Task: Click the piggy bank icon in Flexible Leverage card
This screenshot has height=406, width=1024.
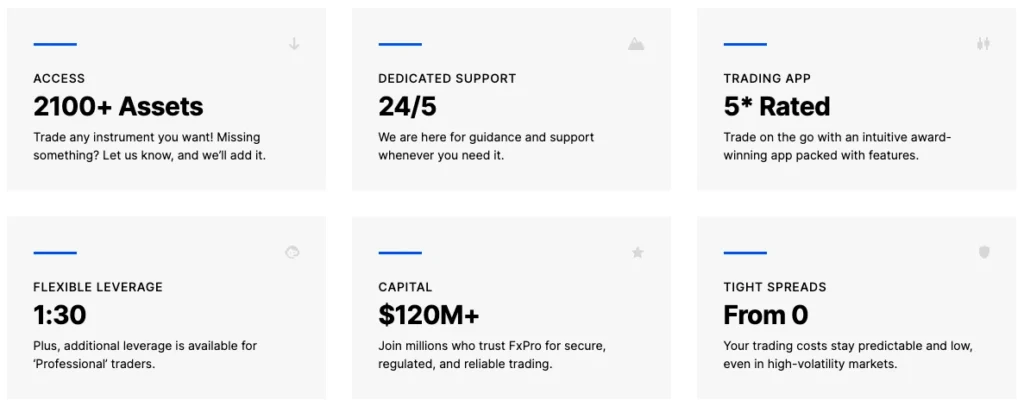Action: pos(292,253)
